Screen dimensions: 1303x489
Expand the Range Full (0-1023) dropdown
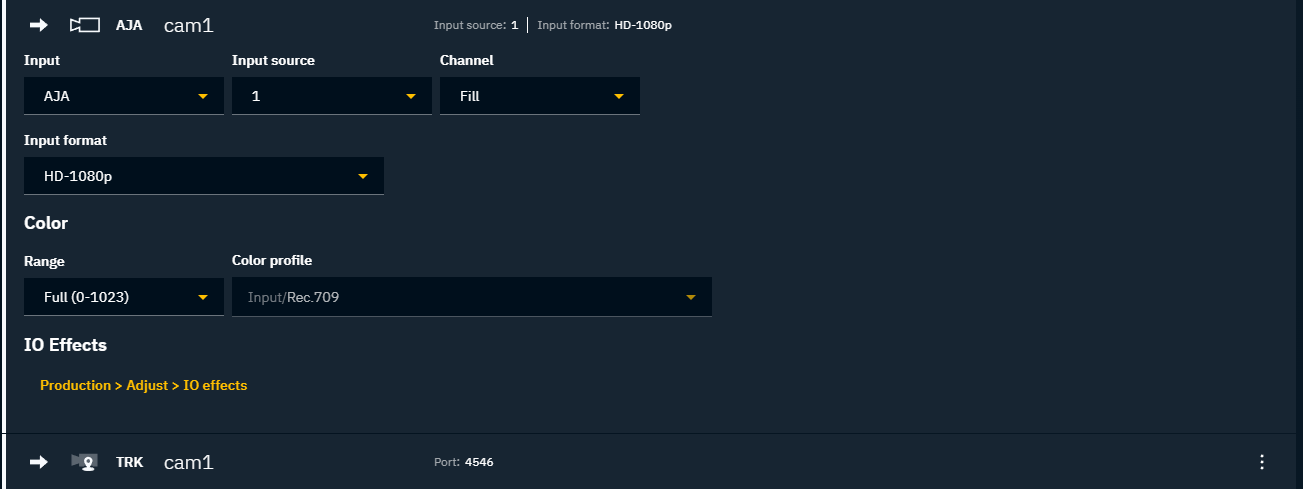coord(124,297)
